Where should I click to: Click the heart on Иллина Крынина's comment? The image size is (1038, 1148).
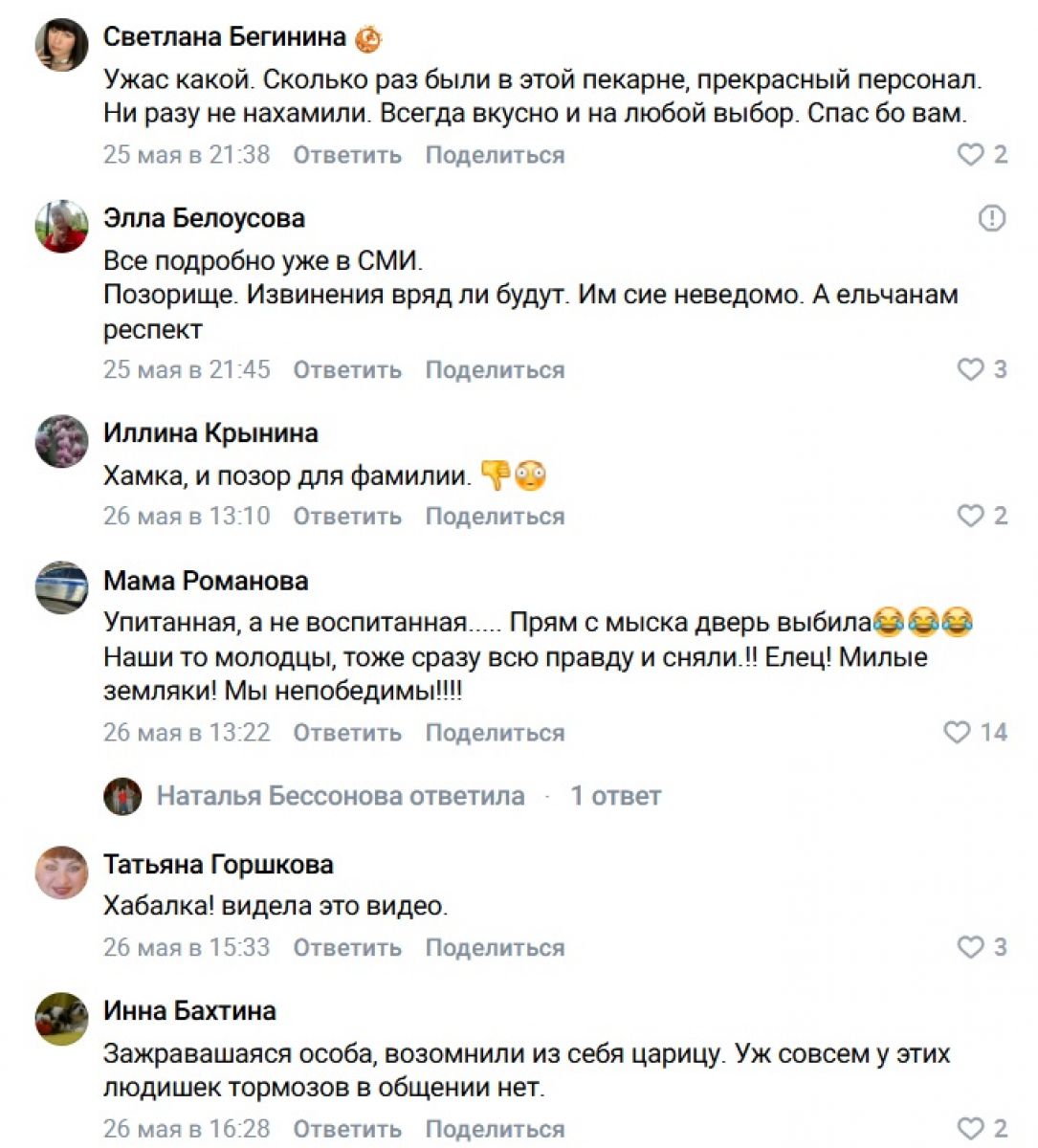[x=970, y=516]
